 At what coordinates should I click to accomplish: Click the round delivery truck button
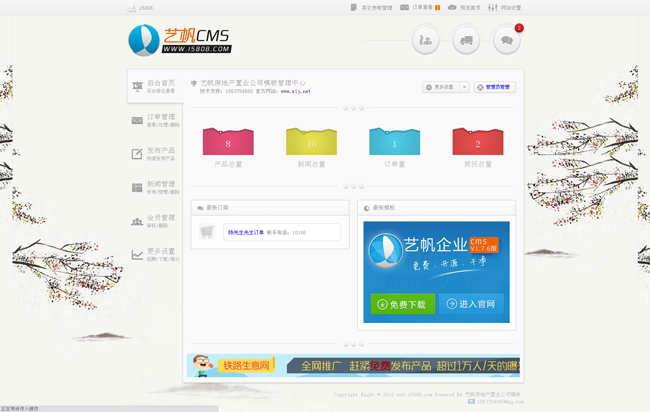click(466, 40)
